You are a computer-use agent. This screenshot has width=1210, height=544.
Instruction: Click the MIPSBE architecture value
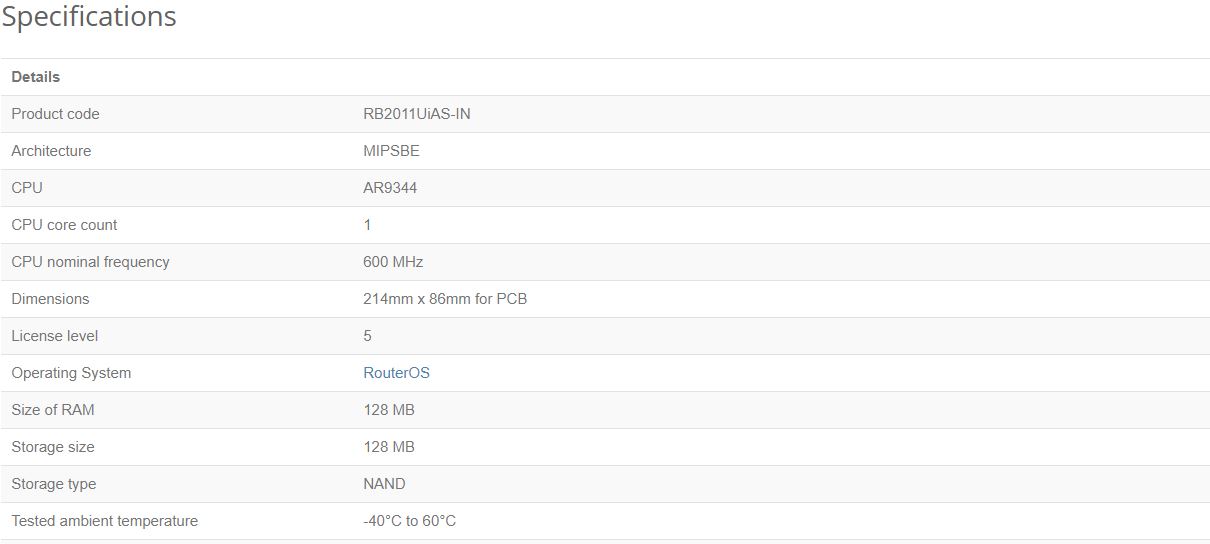[391, 151]
